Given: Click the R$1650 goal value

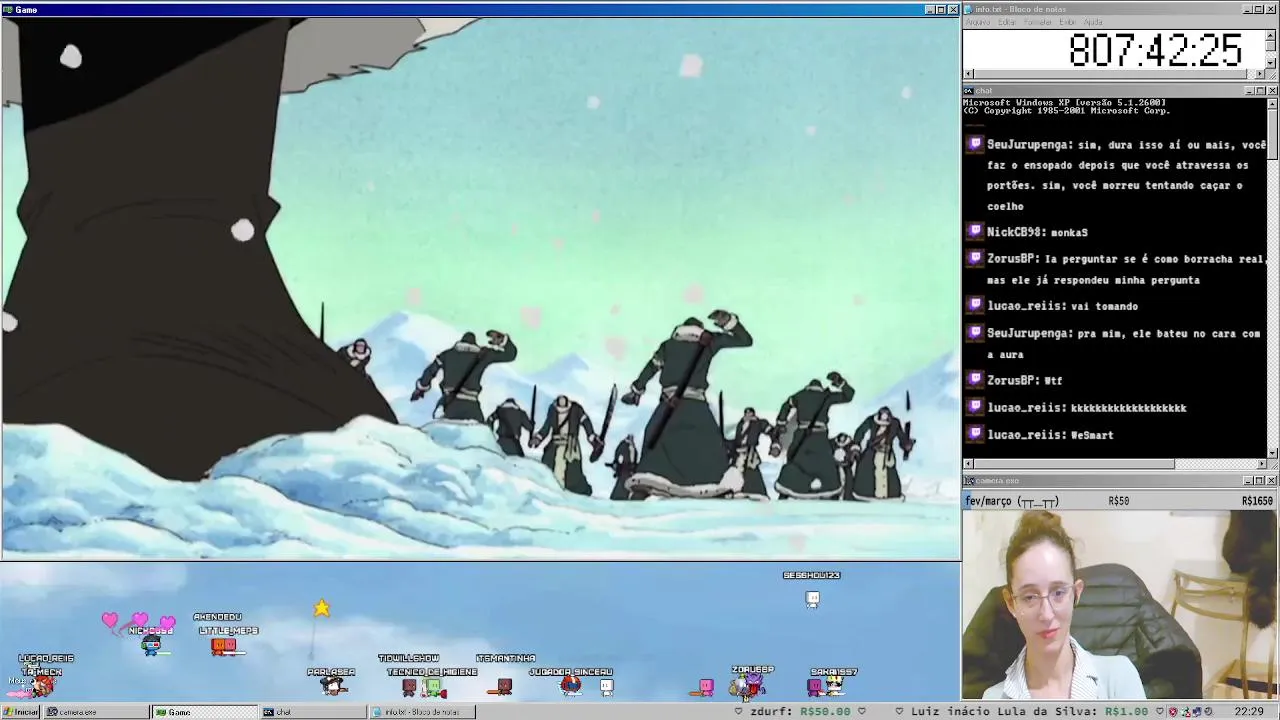Looking at the screenshot, I should tap(1257, 501).
